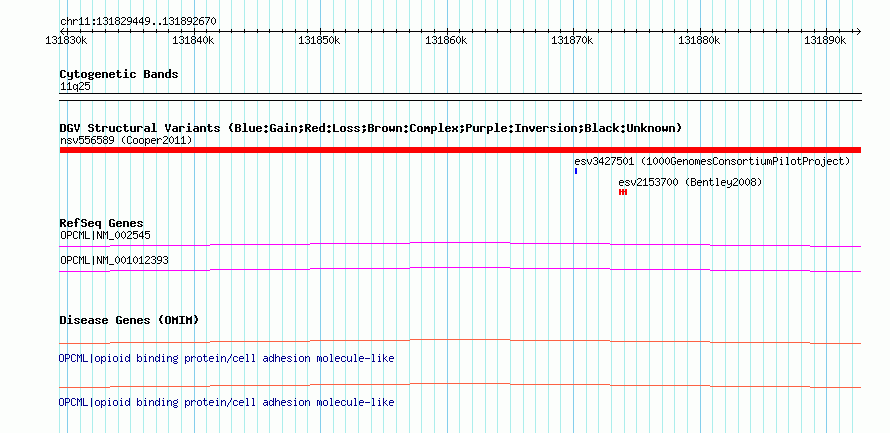The width and height of the screenshot is (890, 433).
Task: Click the Cytogenetic Bands track title
Action: 119,74
